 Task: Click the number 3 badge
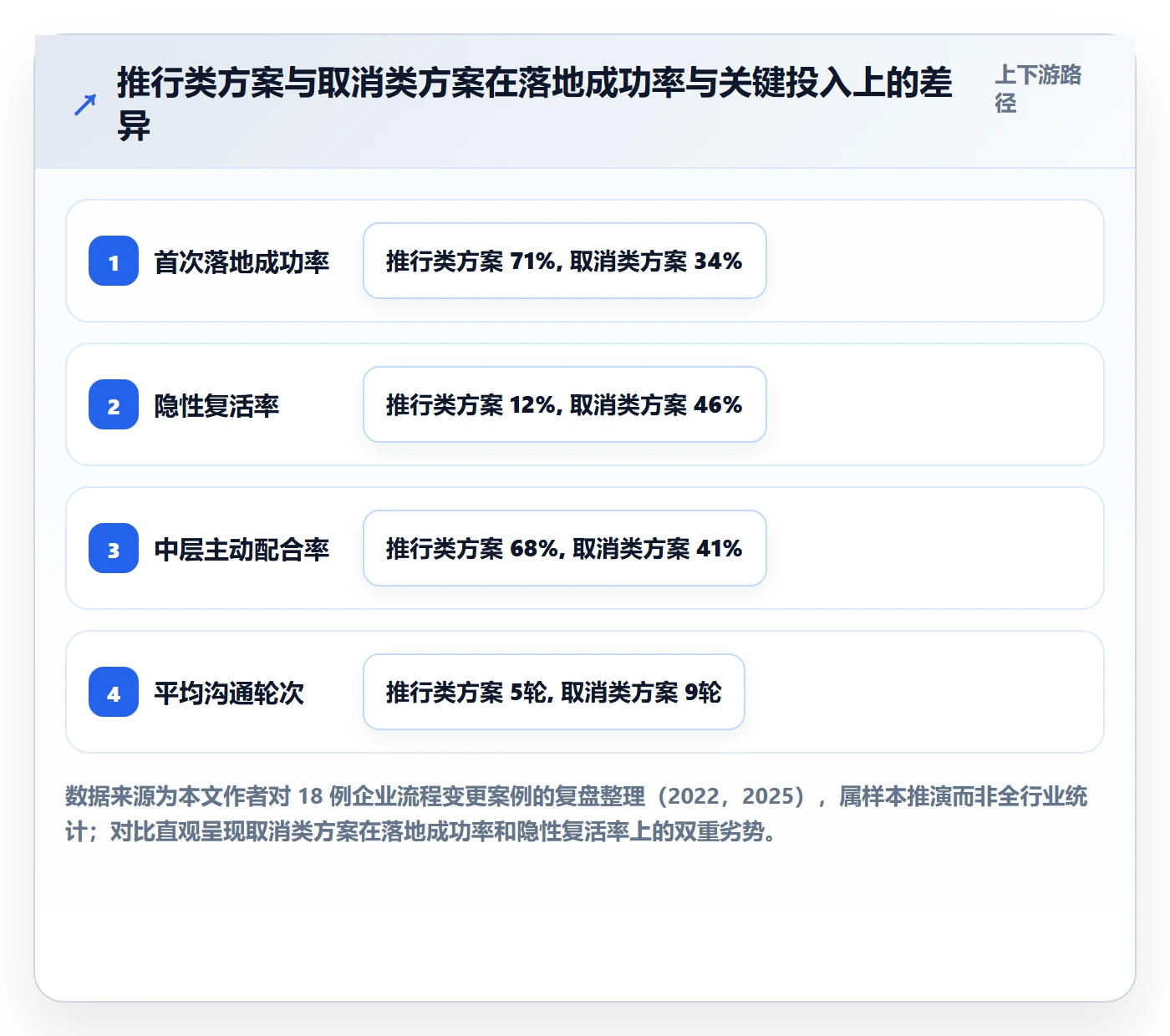tap(114, 548)
